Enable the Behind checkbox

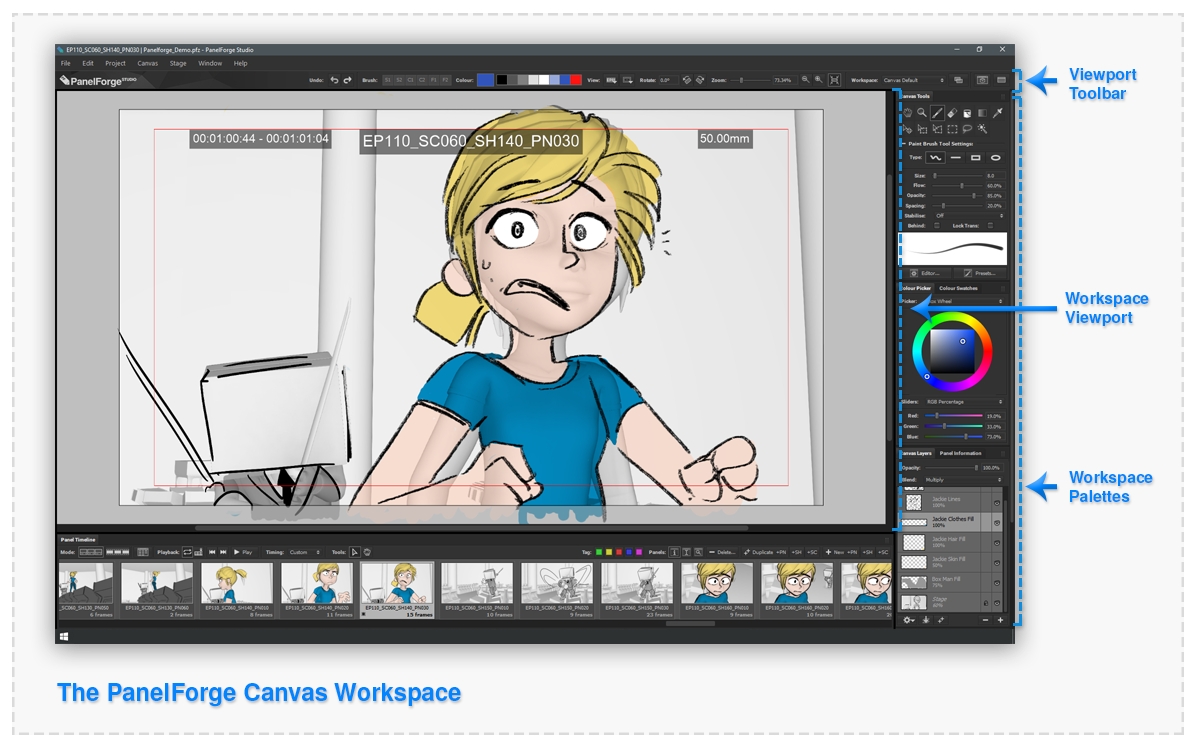point(936,226)
